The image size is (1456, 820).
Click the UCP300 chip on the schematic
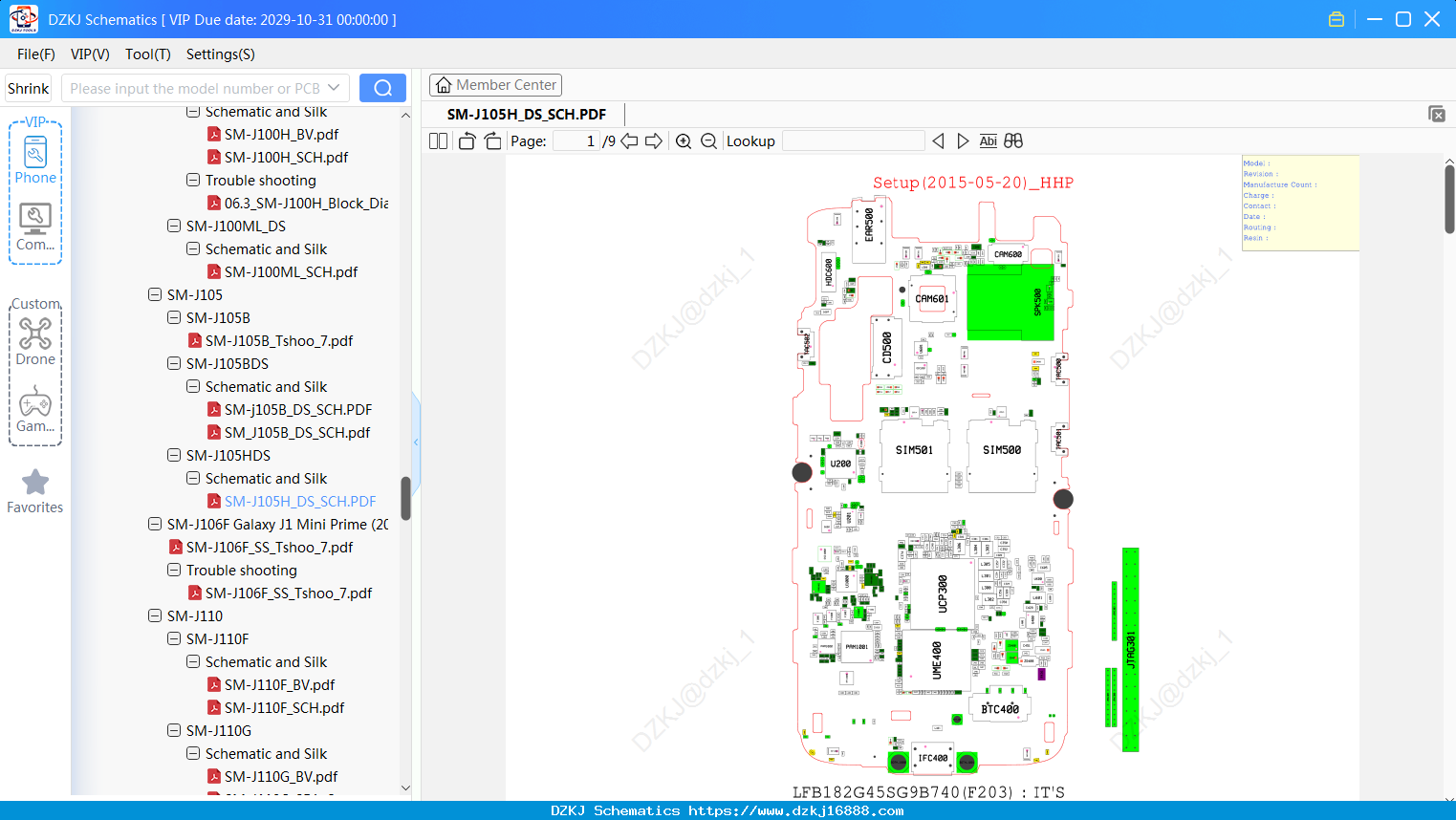pyautogui.click(x=942, y=593)
